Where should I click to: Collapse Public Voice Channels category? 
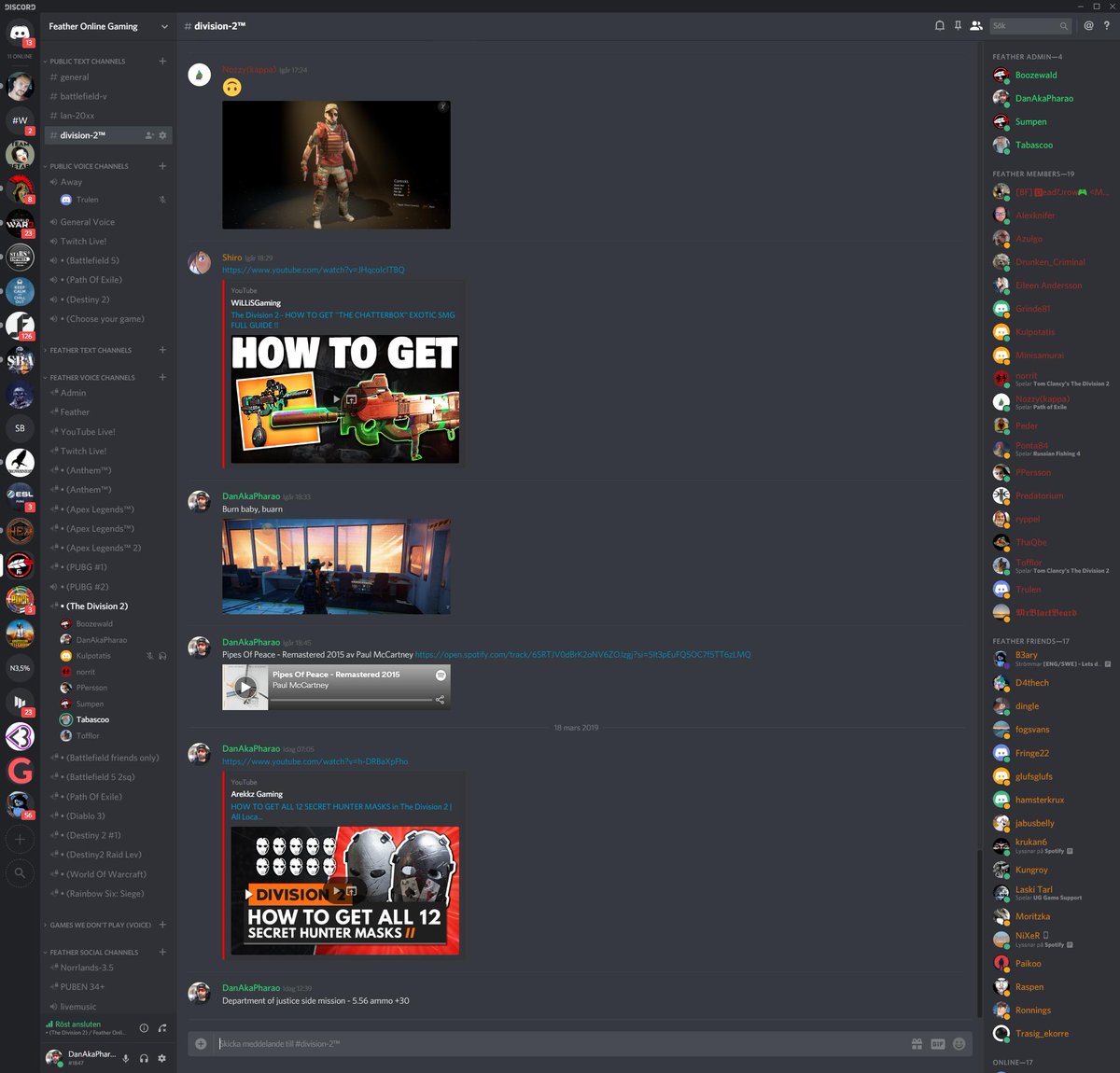click(89, 166)
